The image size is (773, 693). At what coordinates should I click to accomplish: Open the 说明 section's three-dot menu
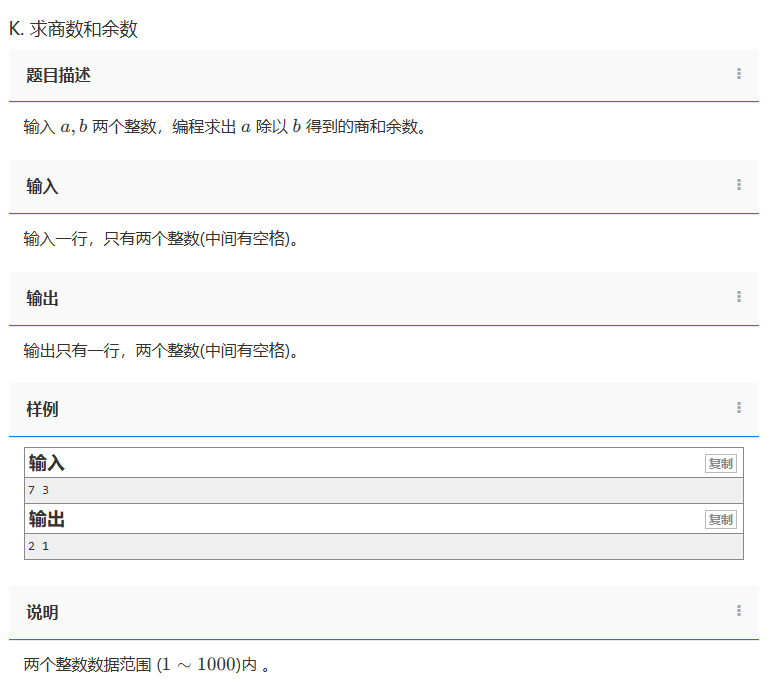point(738,611)
